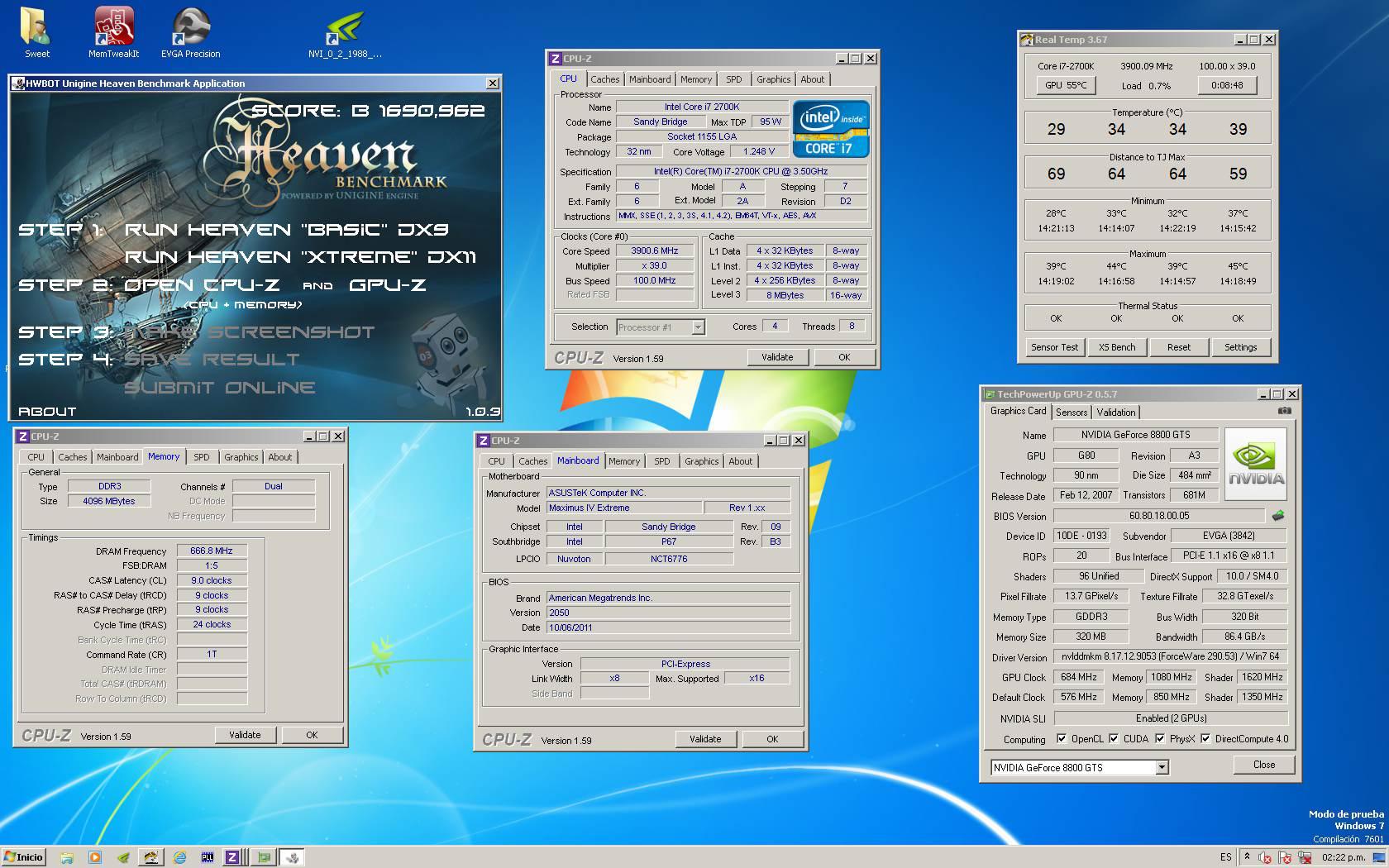The height and width of the screenshot is (868, 1389).
Task: Click the Heaven Benchmark taskbar icon
Action: [x=292, y=857]
